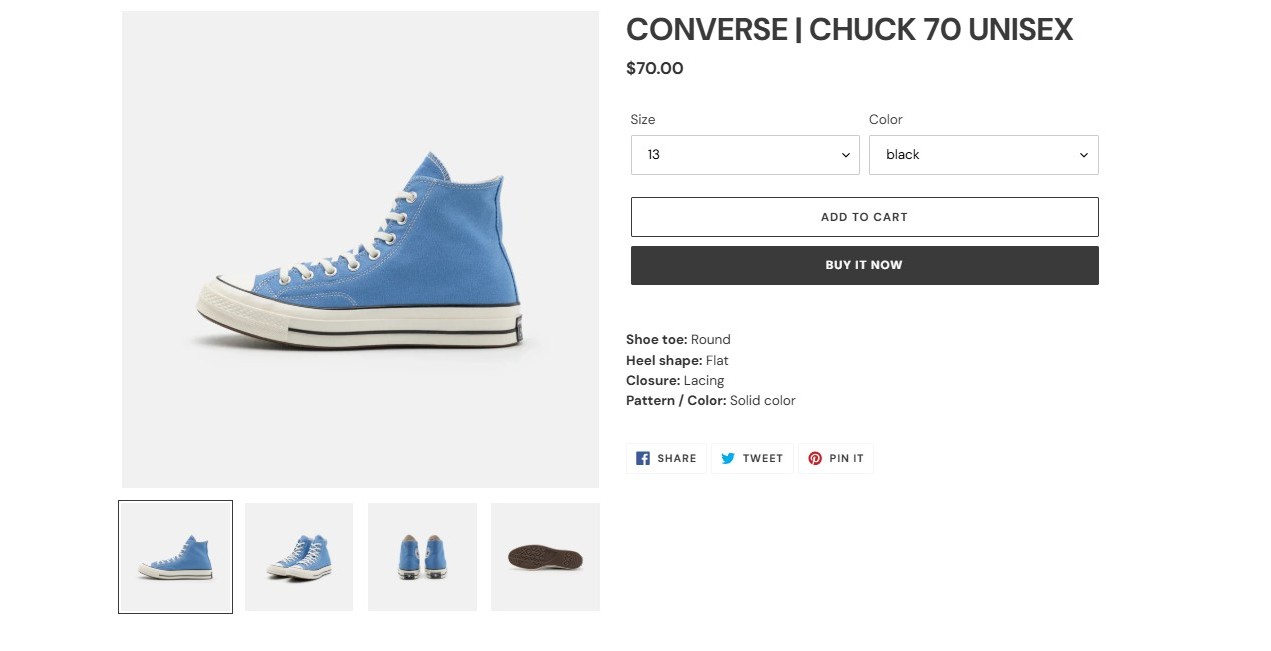The height and width of the screenshot is (651, 1271).
Task: Click the Converse Chuck 70 Unisex title
Action: coord(849,30)
